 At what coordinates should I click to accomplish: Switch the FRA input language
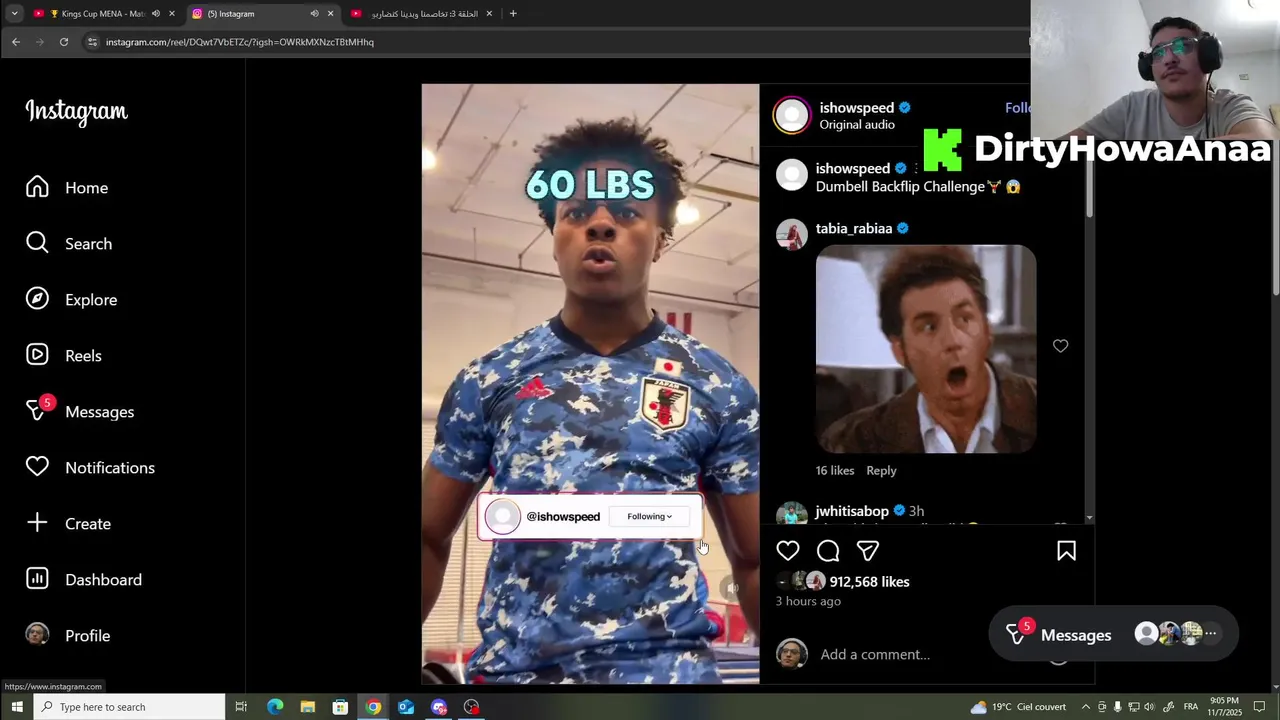(x=1191, y=707)
